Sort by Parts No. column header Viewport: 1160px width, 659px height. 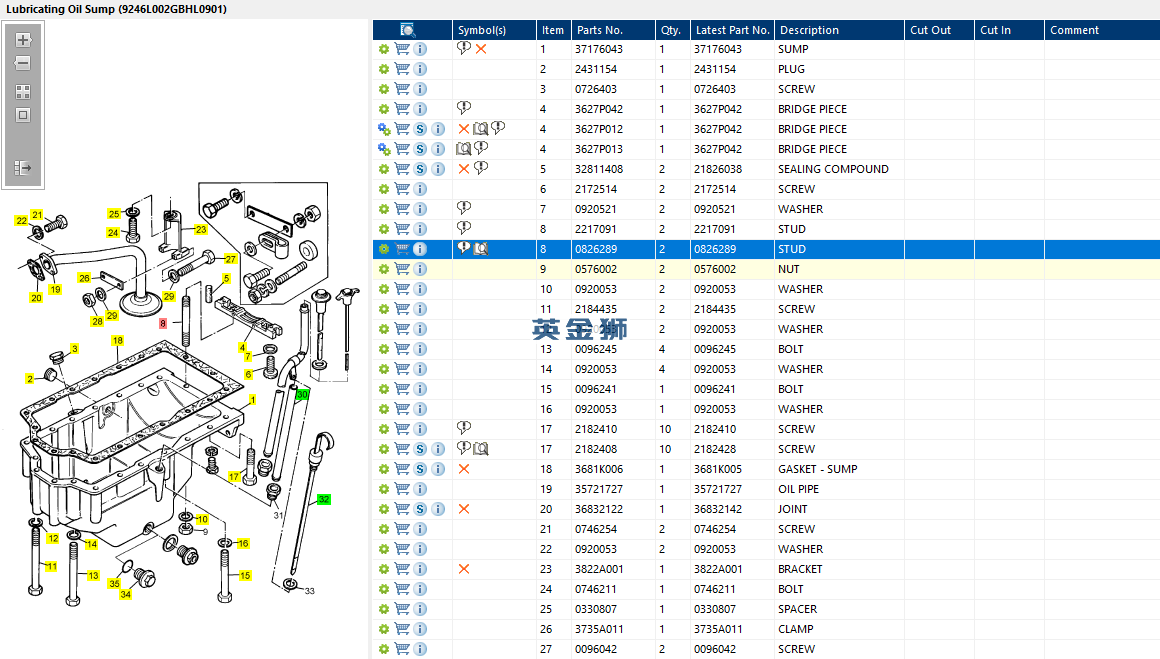pyautogui.click(x=599, y=30)
